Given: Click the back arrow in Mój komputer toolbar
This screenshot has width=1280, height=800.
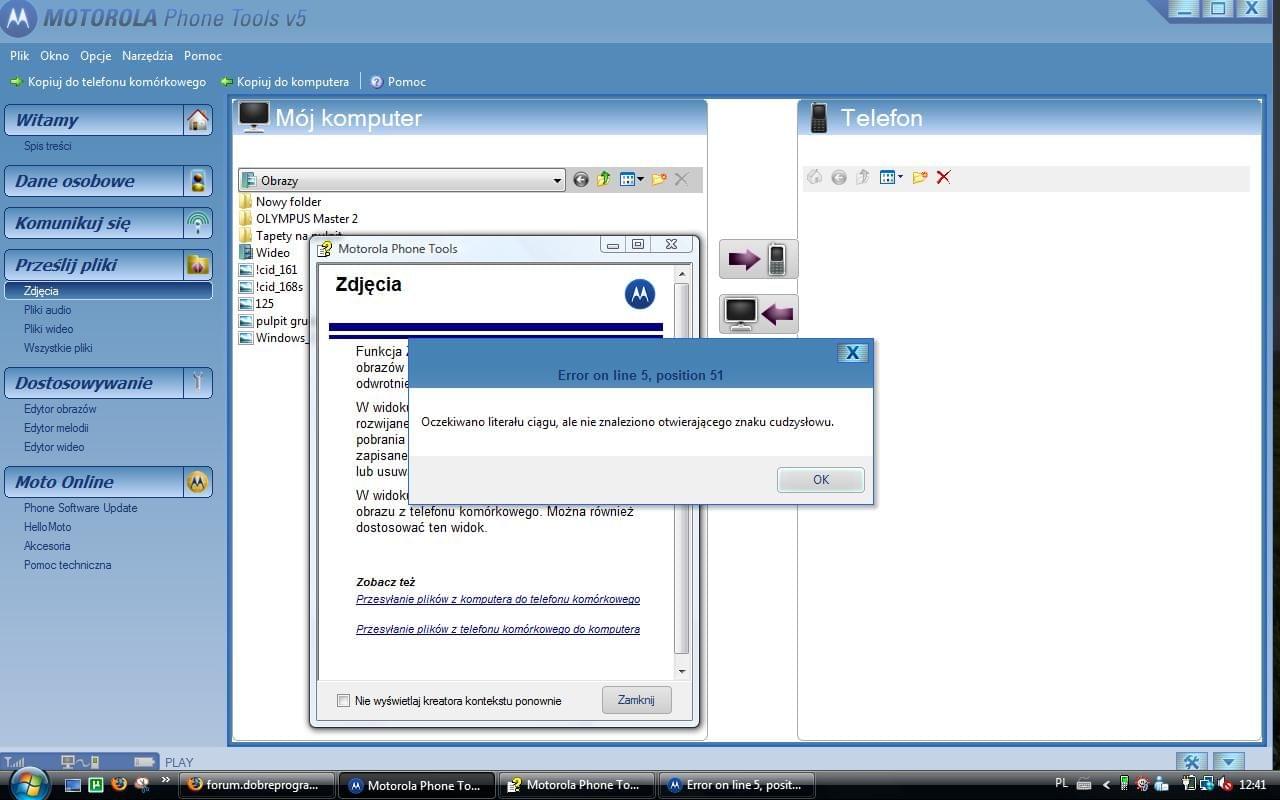Looking at the screenshot, I should point(581,180).
